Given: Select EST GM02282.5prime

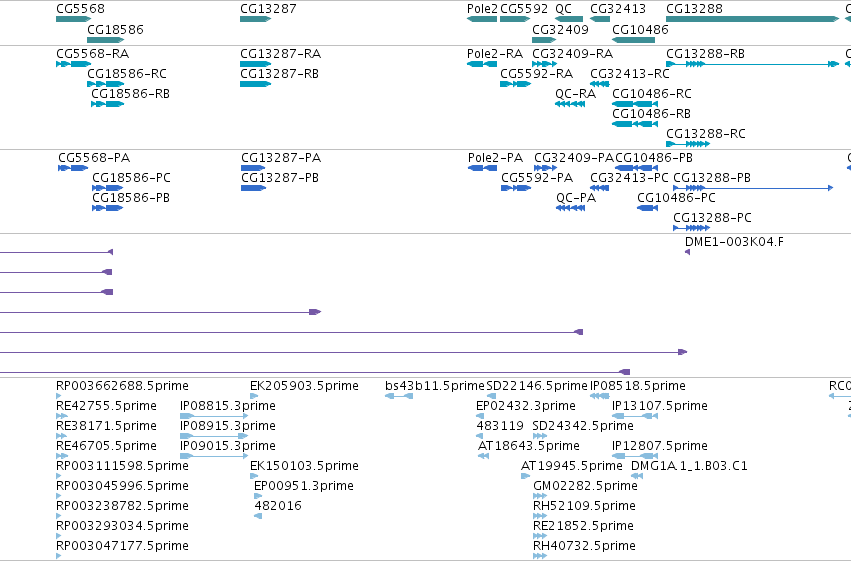Looking at the screenshot, I should 585,486.
